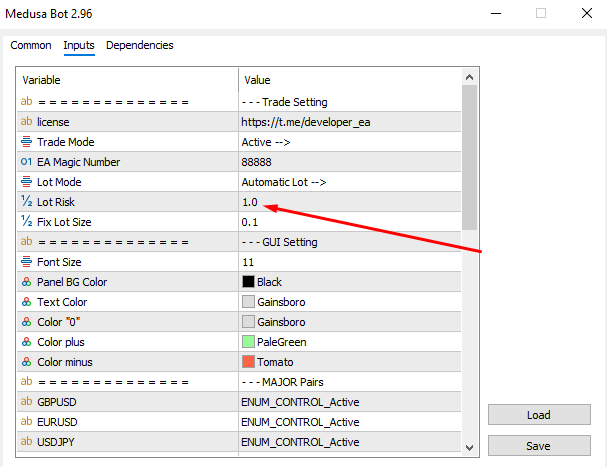Click the Save button
607x467 pixels.
(x=539, y=446)
